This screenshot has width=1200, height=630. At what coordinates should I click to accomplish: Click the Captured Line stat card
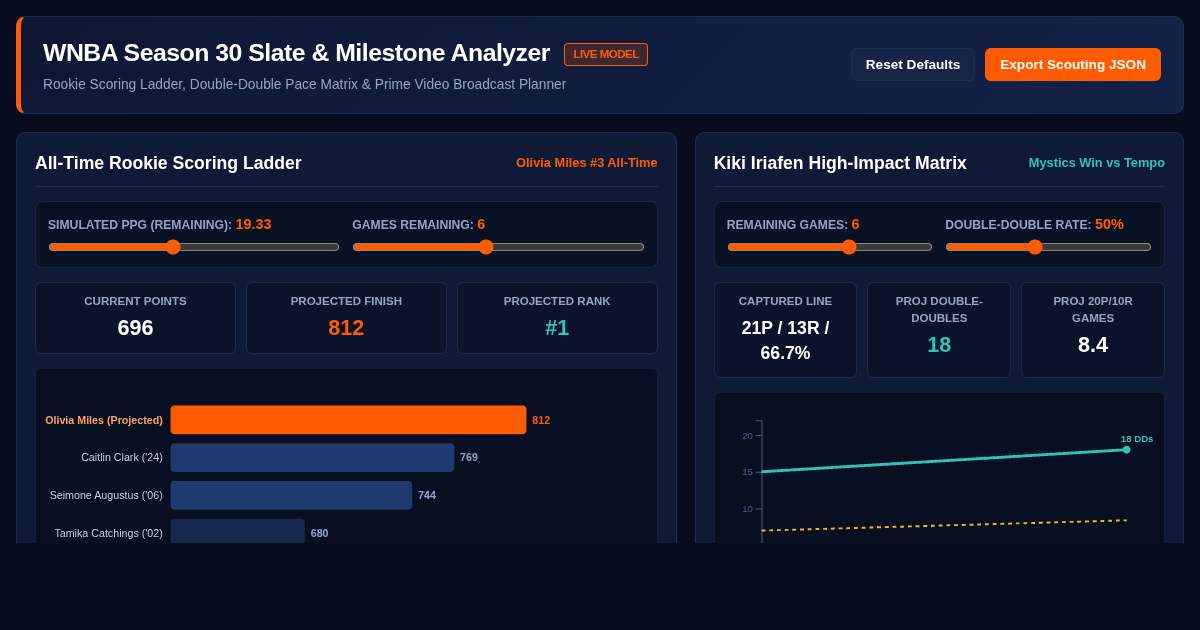point(785,330)
